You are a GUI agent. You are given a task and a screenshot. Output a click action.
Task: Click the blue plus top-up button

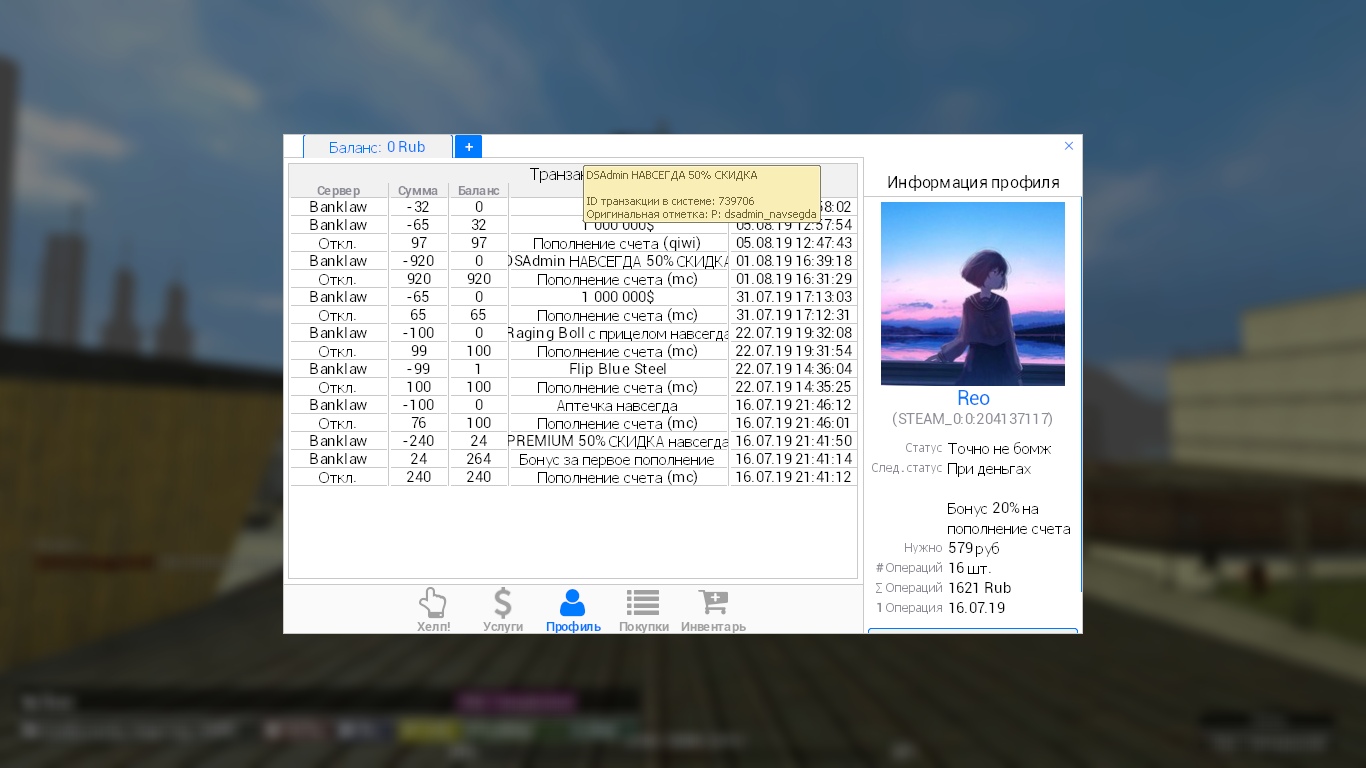tap(468, 147)
